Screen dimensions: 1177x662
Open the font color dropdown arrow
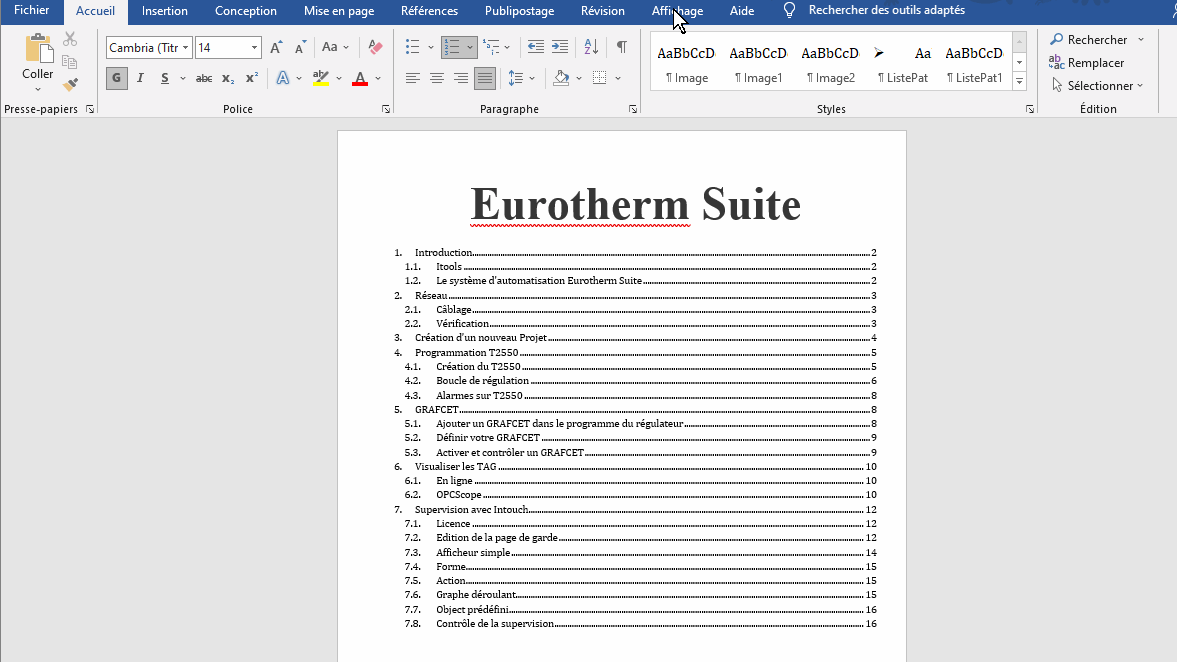(378, 78)
